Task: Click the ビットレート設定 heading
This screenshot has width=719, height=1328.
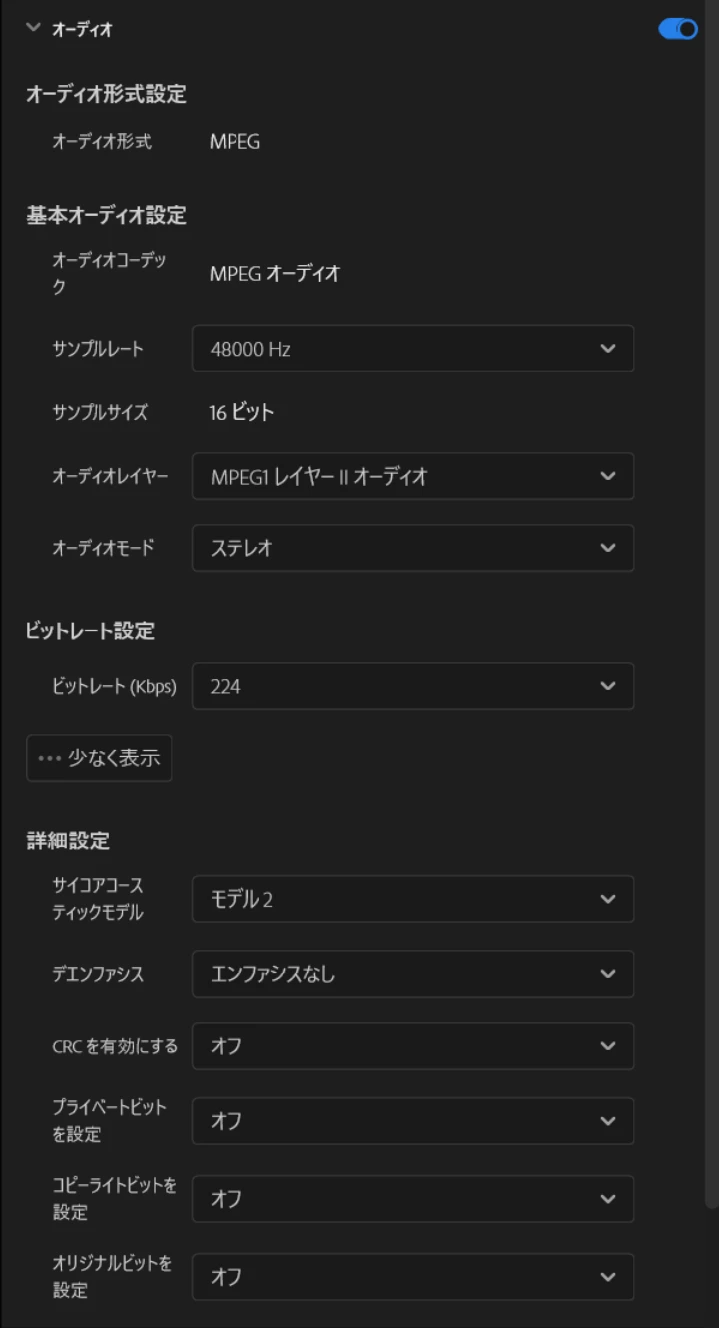Action: click(90, 631)
